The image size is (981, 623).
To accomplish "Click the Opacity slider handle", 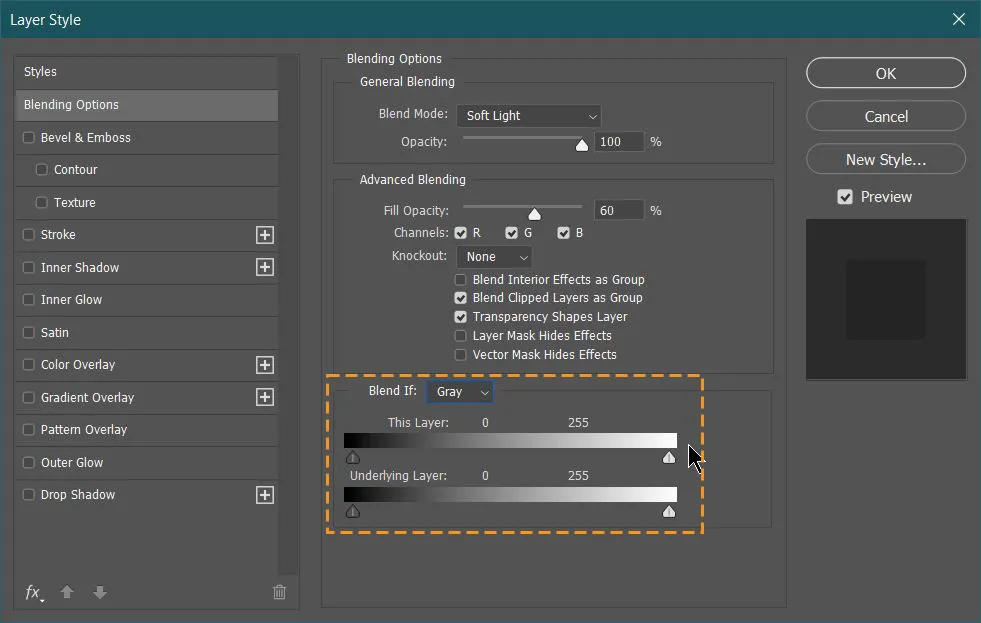I will tap(581, 146).
